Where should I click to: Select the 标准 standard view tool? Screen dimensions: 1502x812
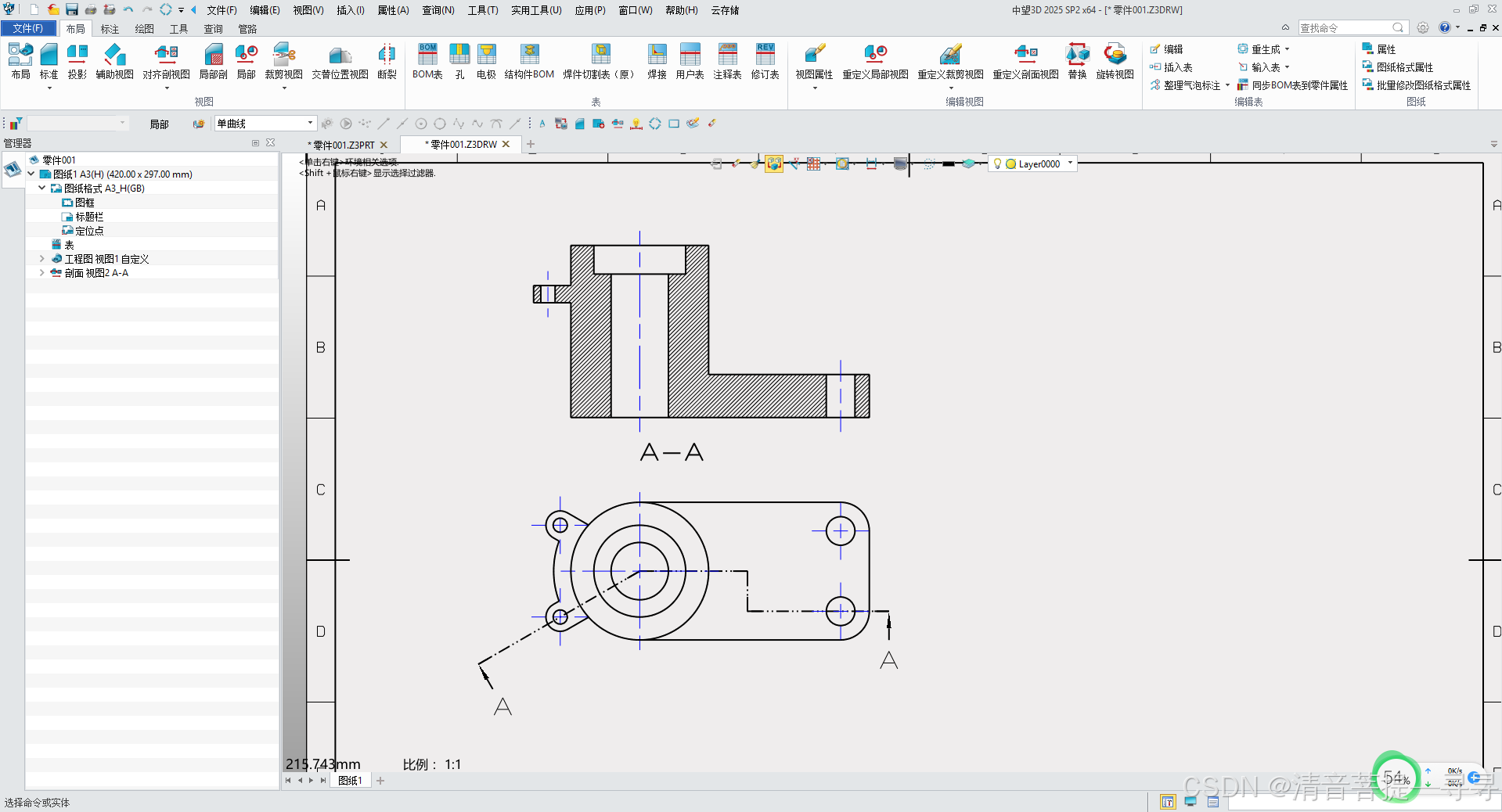[49, 61]
